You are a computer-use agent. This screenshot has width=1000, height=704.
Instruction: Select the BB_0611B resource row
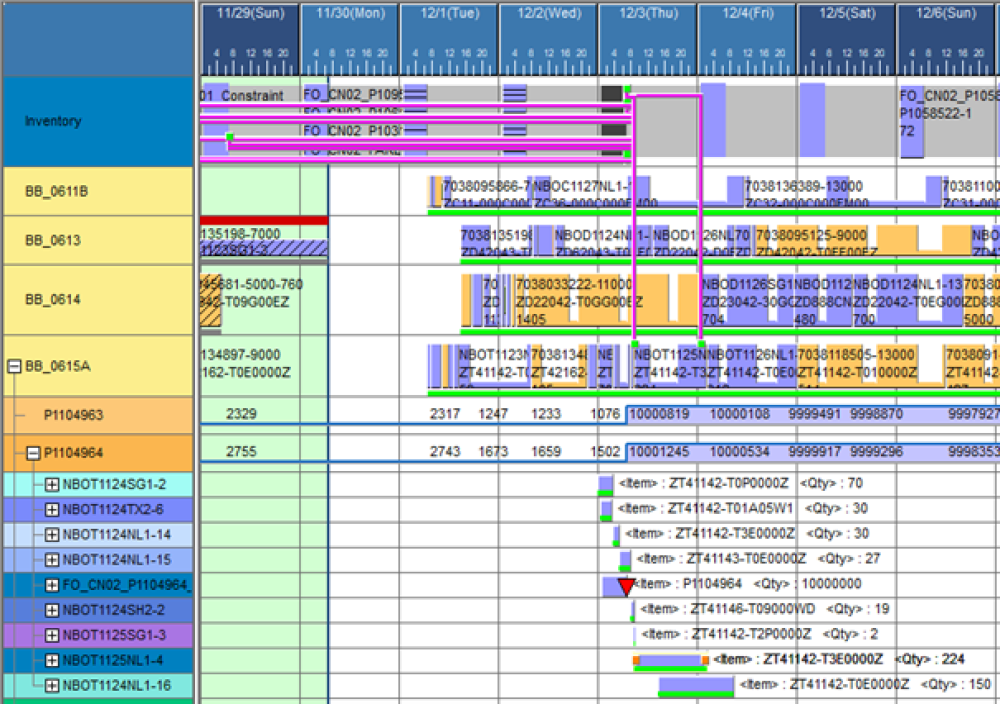pyautogui.click(x=98, y=191)
